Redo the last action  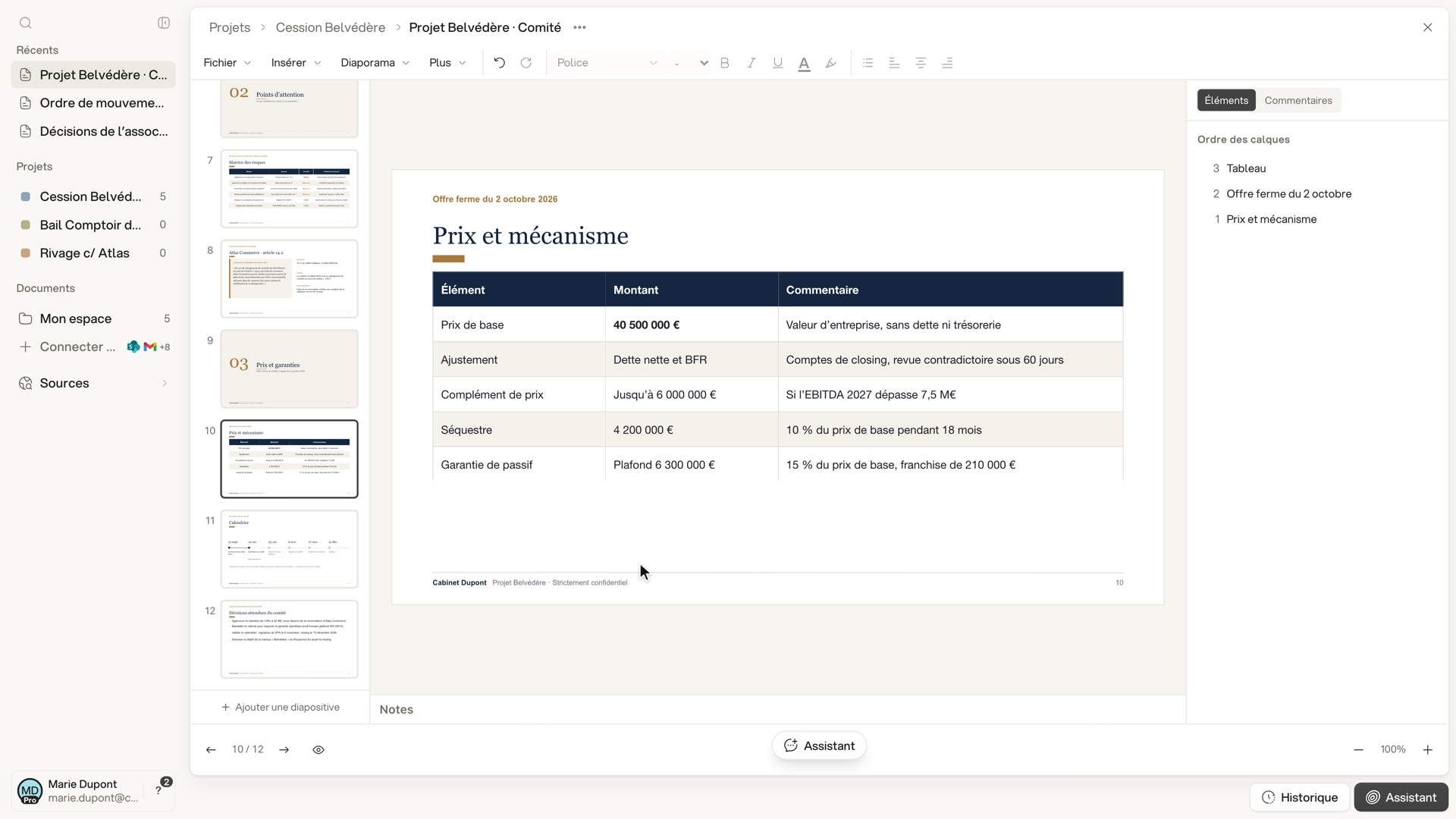tap(526, 63)
